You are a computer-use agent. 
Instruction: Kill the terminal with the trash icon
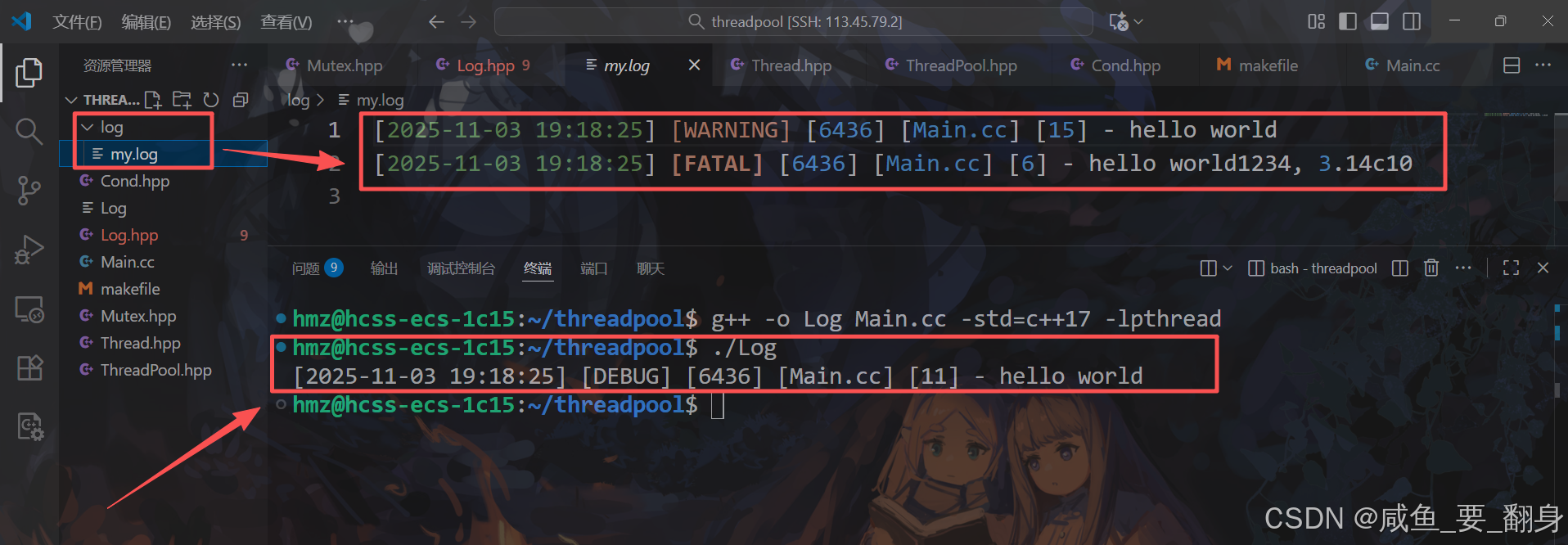pyautogui.click(x=1431, y=268)
